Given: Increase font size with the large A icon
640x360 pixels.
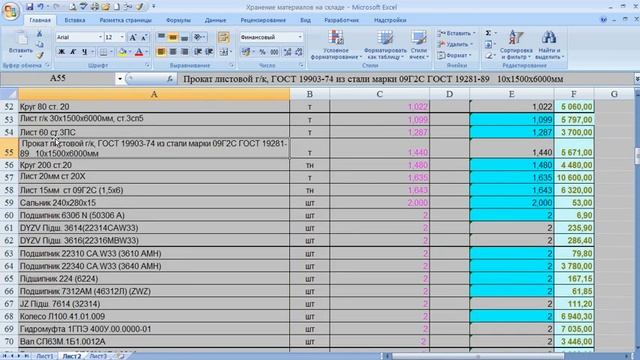Looking at the screenshot, I should coord(133,37).
